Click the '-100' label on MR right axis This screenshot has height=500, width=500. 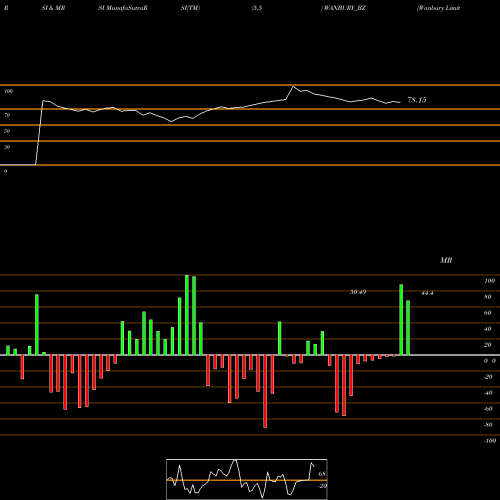click(490, 441)
